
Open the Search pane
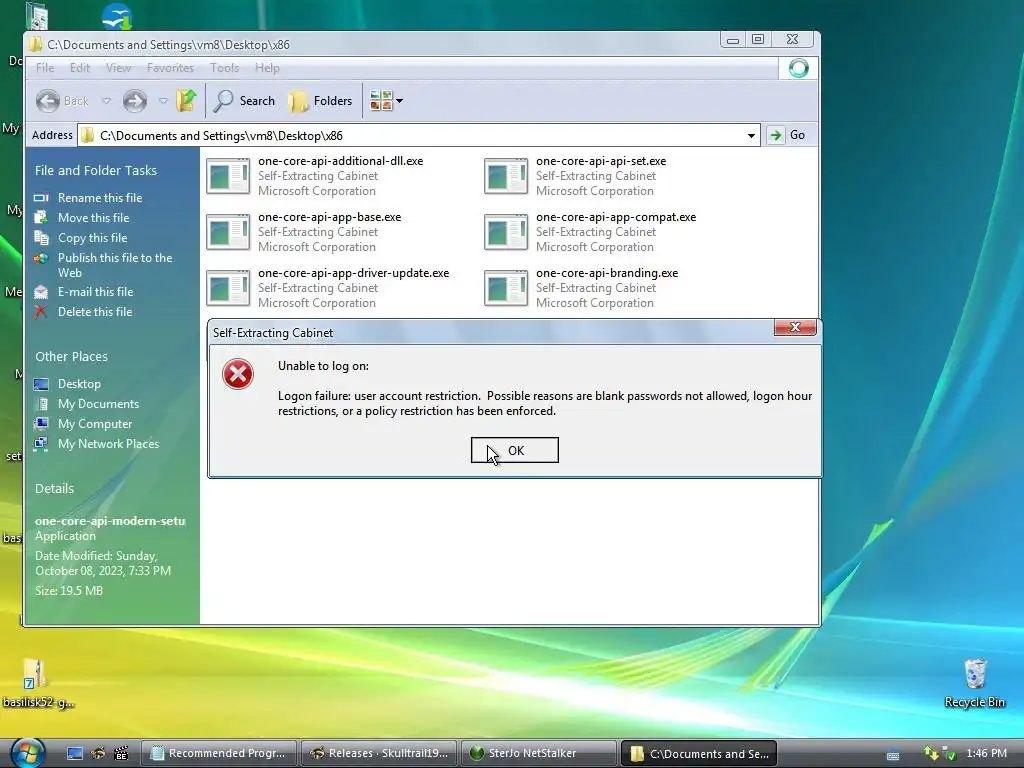pyautogui.click(x=244, y=101)
